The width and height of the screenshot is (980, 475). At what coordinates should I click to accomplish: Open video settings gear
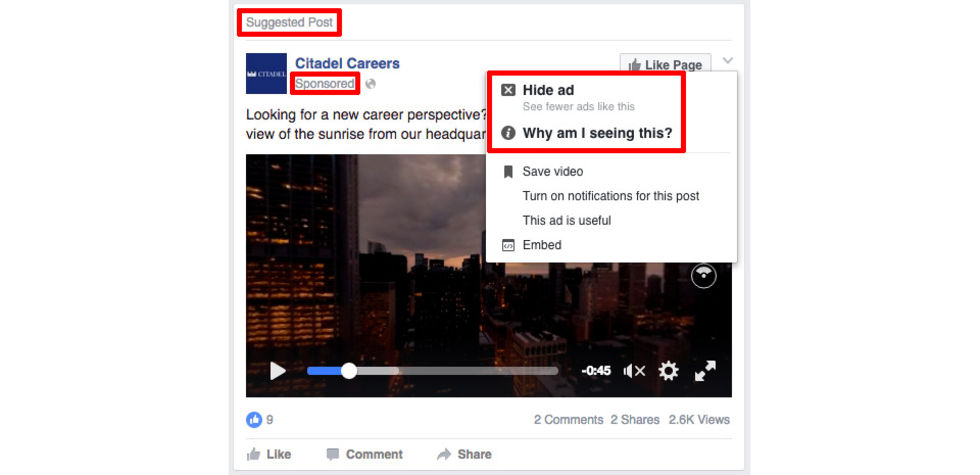669,371
